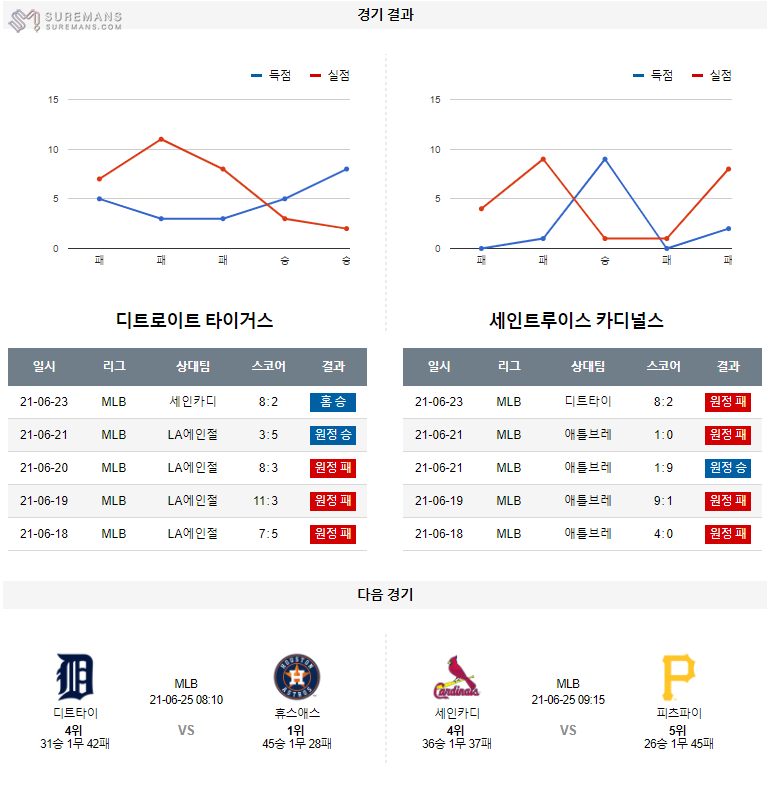Screen dimensions: 768x787
Task: Click the 일시 column header in Tigers table
Action: point(44,367)
